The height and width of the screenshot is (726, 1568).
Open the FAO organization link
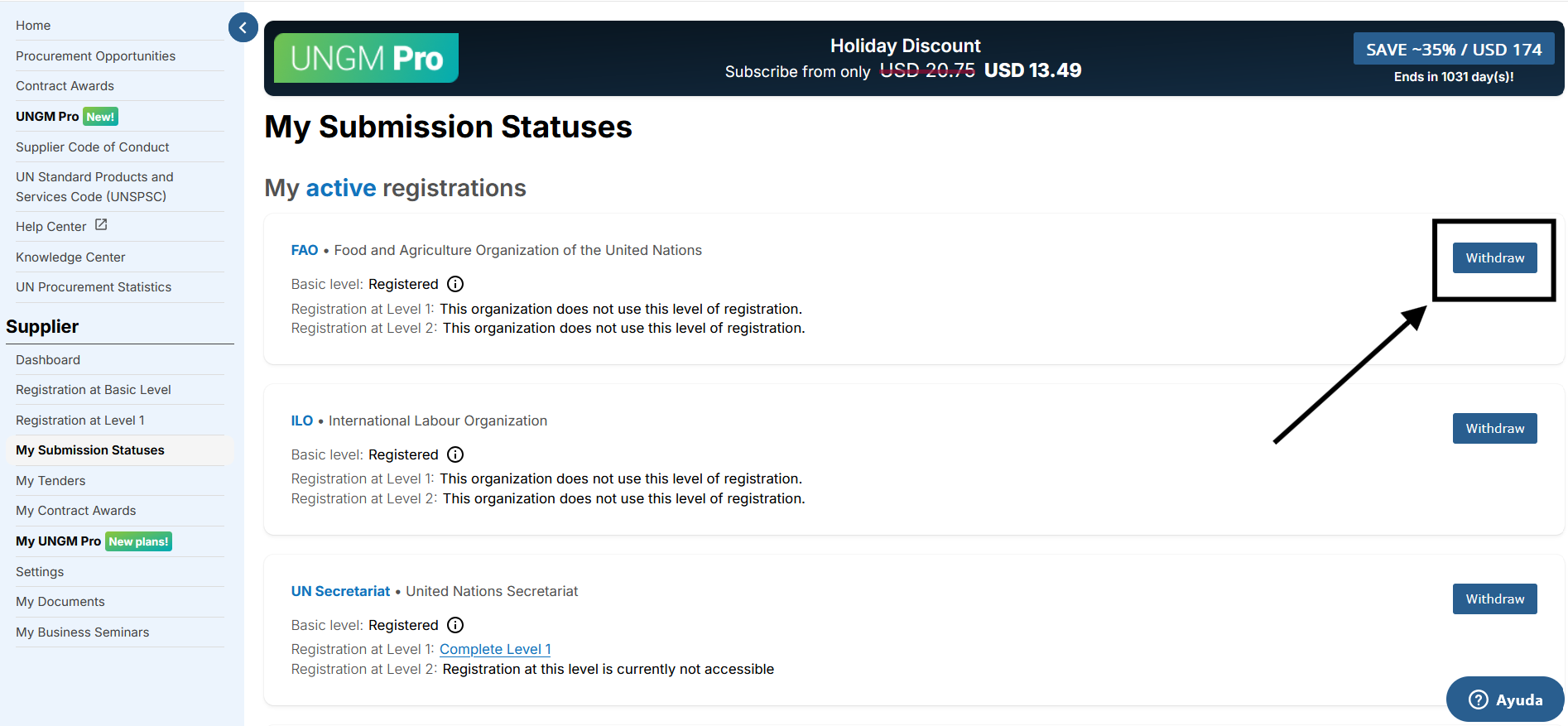305,250
